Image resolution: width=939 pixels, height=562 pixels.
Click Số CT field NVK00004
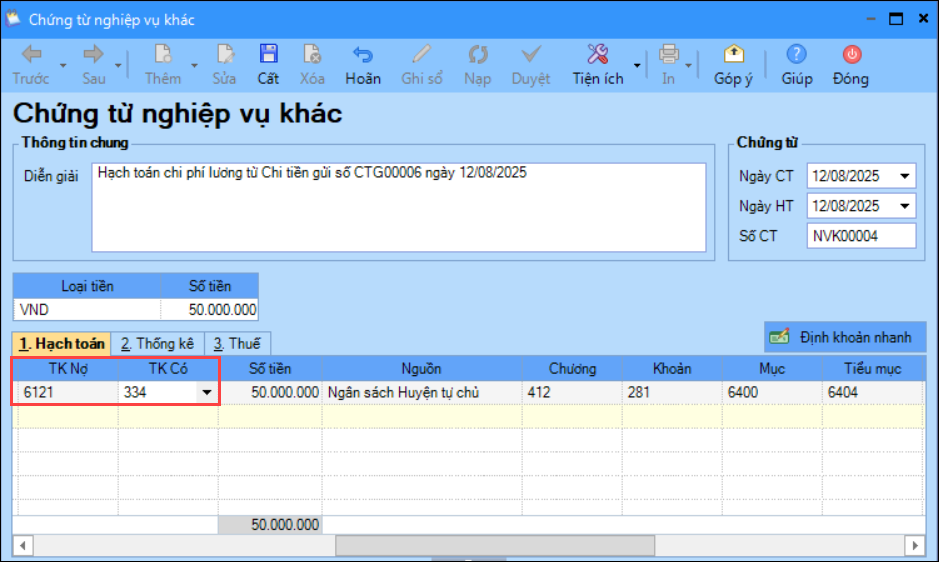tap(861, 236)
